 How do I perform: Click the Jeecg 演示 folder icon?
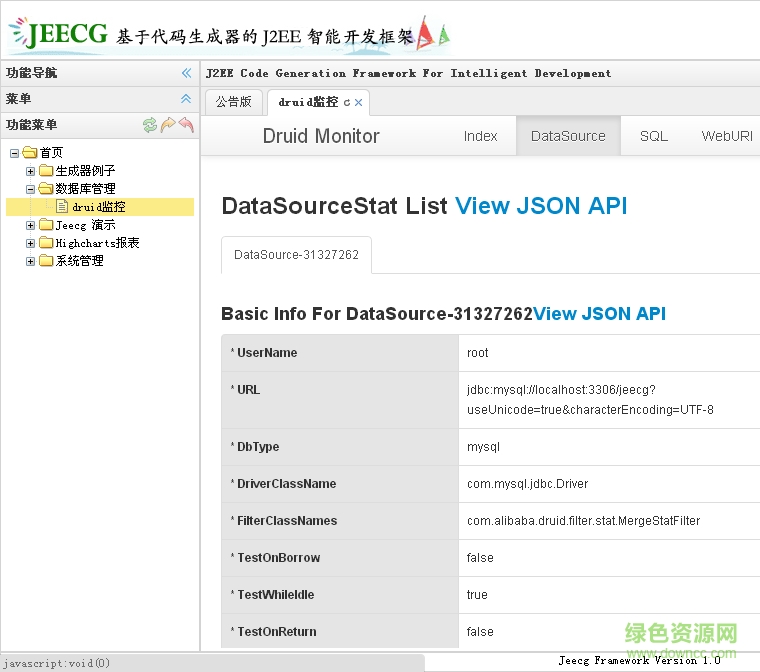46,224
